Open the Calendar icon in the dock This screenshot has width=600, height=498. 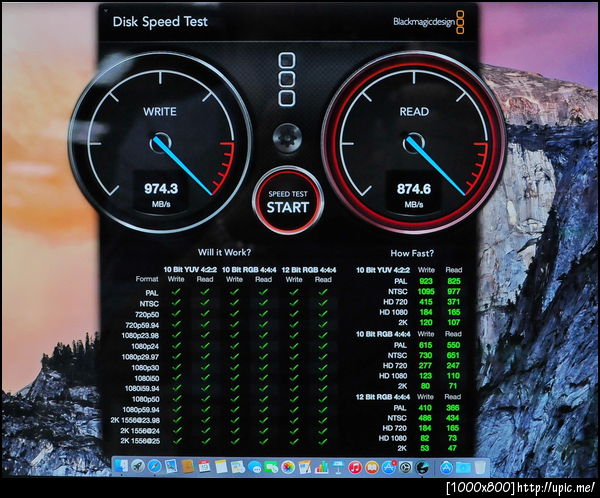click(x=204, y=467)
